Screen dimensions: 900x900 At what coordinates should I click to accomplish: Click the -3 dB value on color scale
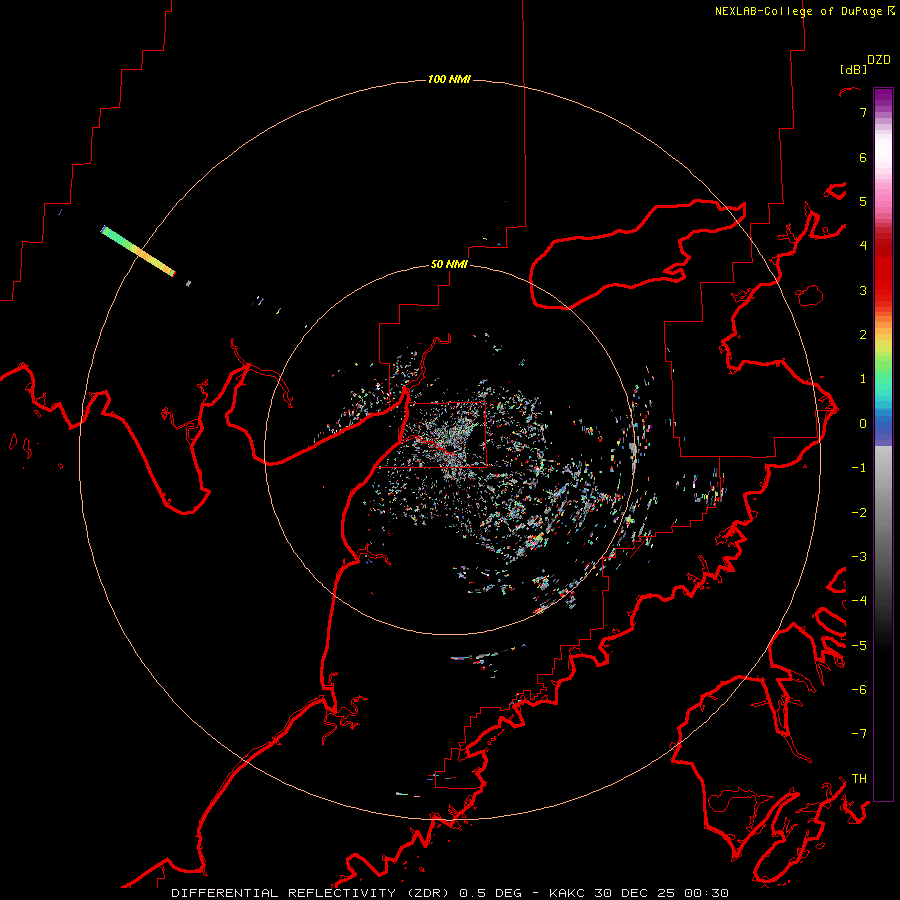click(859, 557)
